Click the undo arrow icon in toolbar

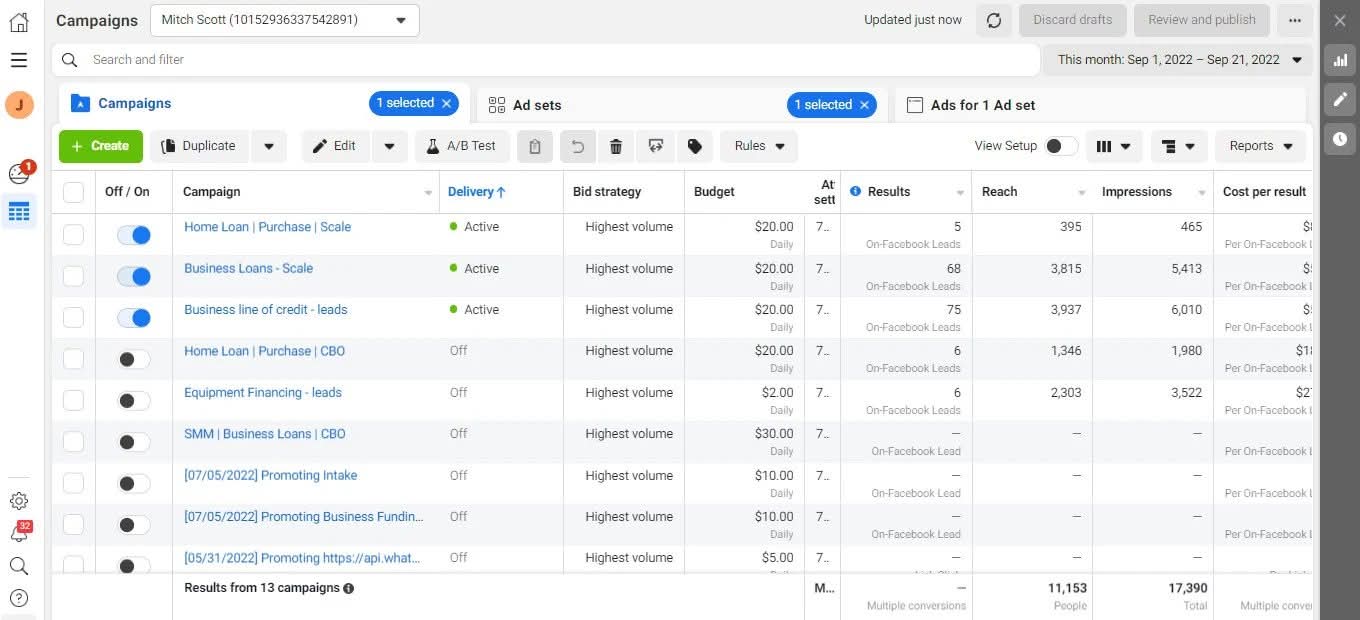pos(577,146)
